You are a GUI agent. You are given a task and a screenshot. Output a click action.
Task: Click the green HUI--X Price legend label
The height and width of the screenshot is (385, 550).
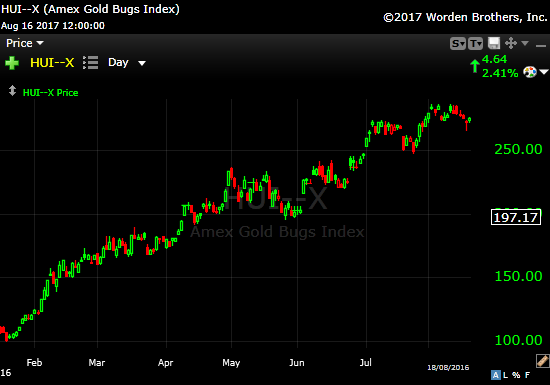click(51, 93)
